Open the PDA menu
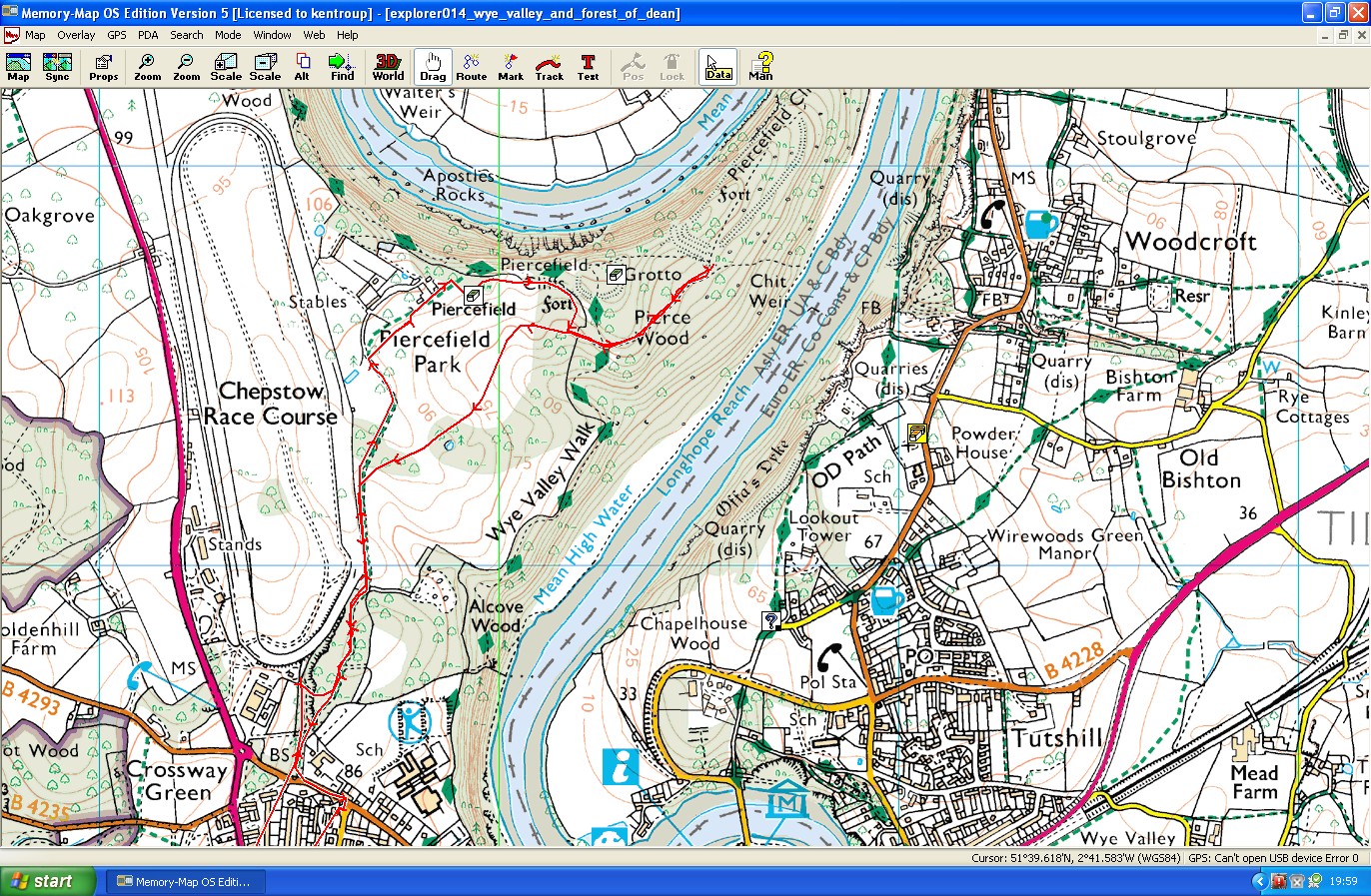The height and width of the screenshot is (896, 1371). point(148,35)
